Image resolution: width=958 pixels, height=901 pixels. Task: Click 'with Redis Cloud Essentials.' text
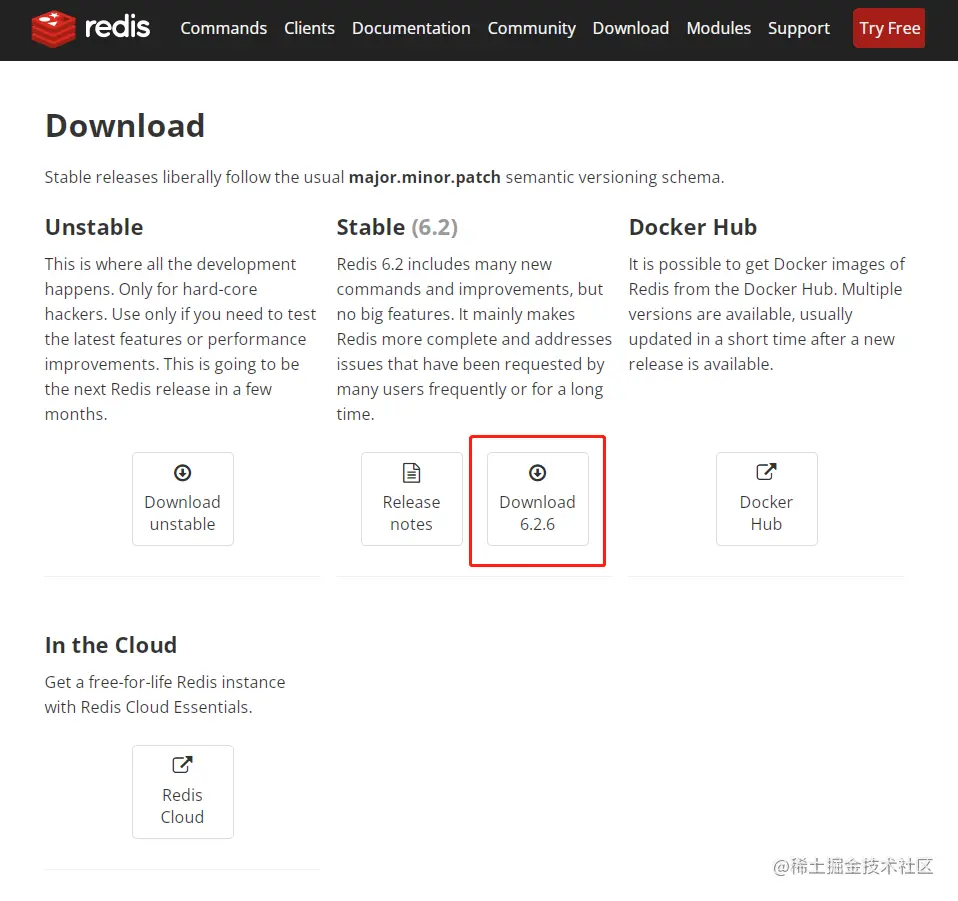[x=148, y=707]
